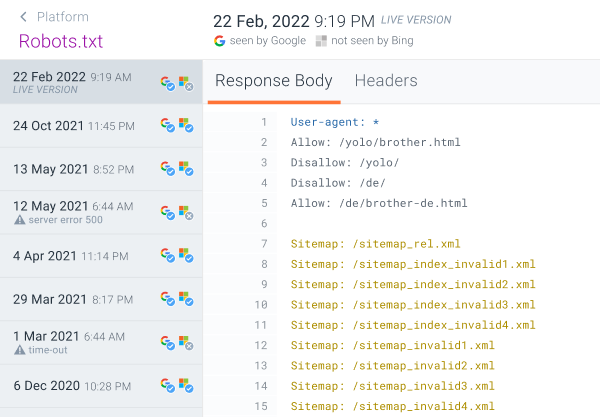
Task: Click line number 1 in the gutter
Action: point(264,122)
